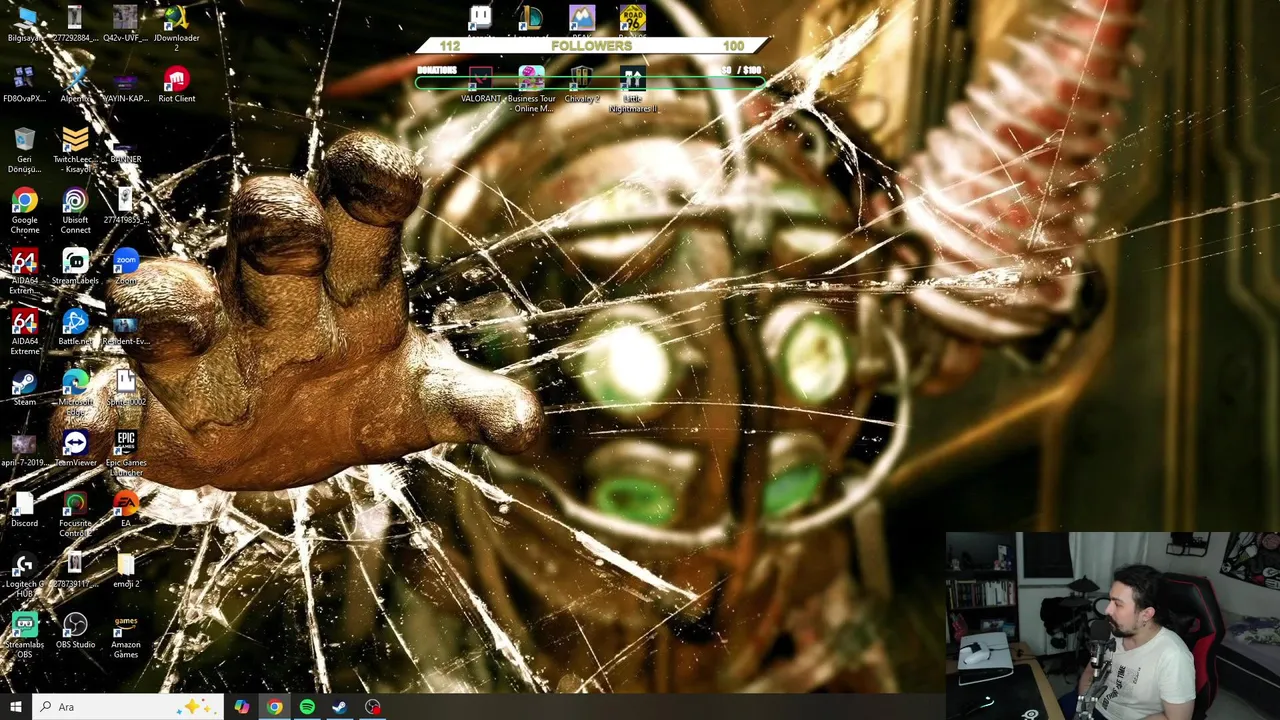
Task: Open Alpemix desktop shortcut
Action: point(75,85)
